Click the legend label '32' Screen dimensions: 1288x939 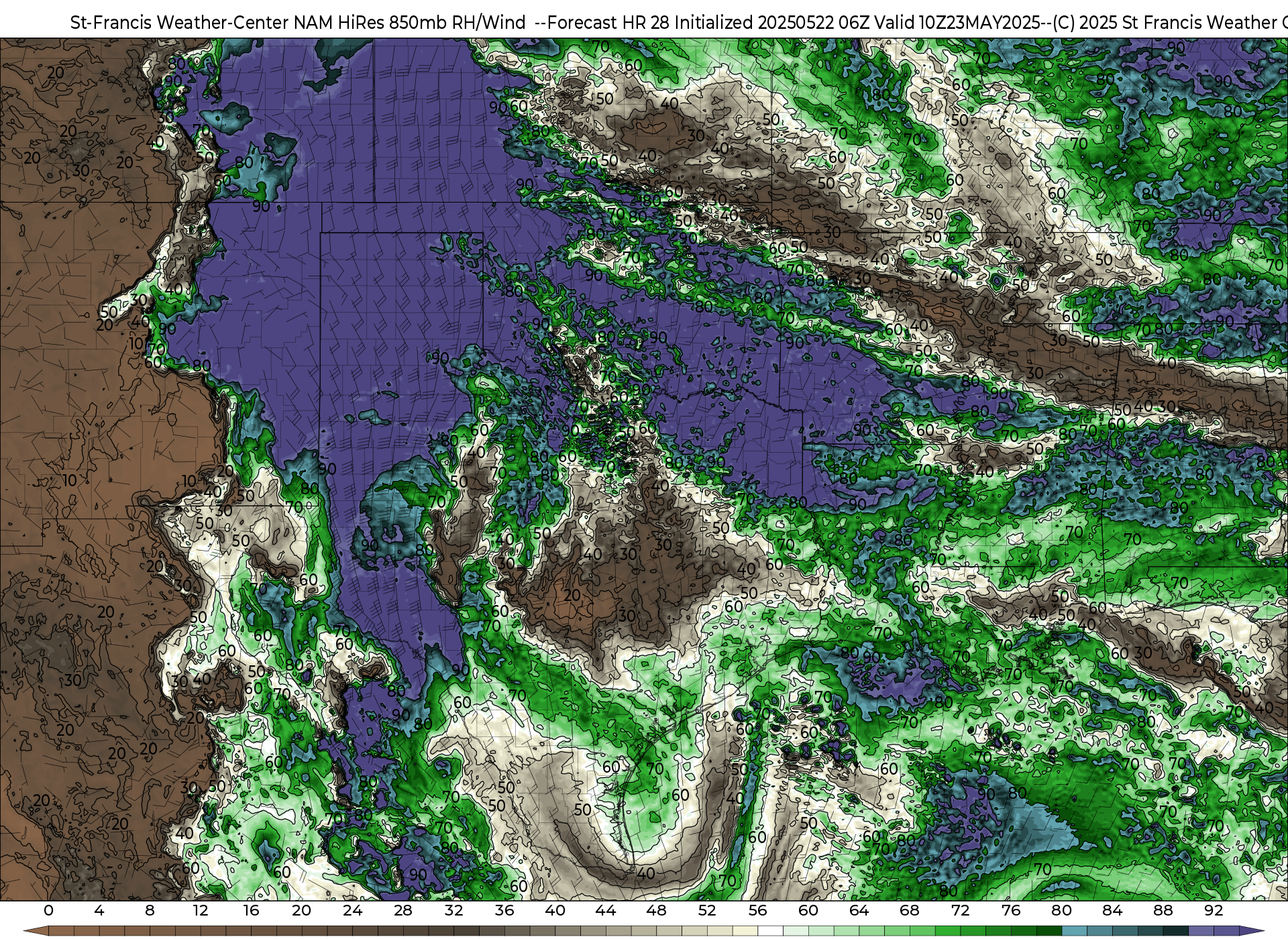pyautogui.click(x=454, y=911)
